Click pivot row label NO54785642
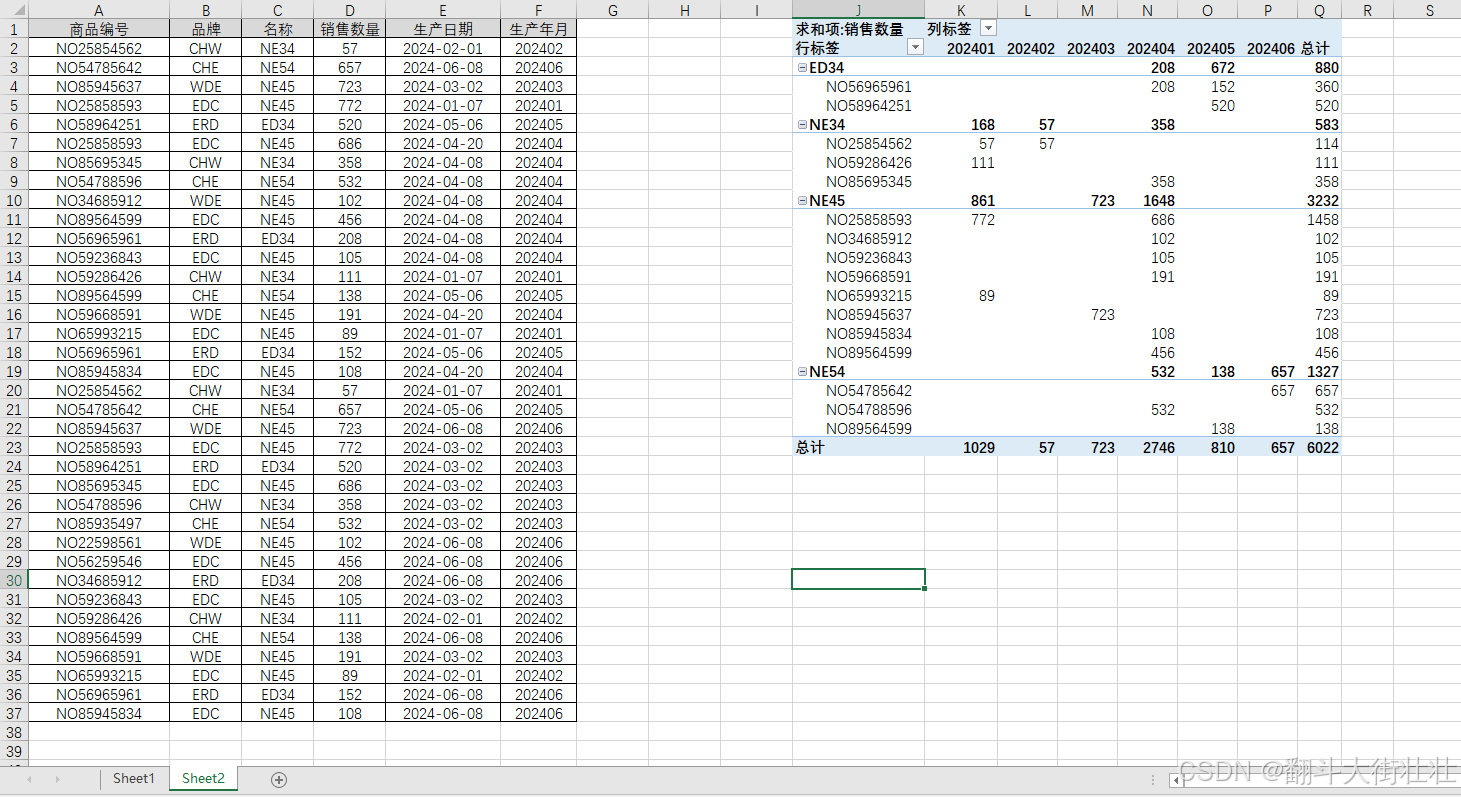This screenshot has height=797, width=1461. [869, 391]
